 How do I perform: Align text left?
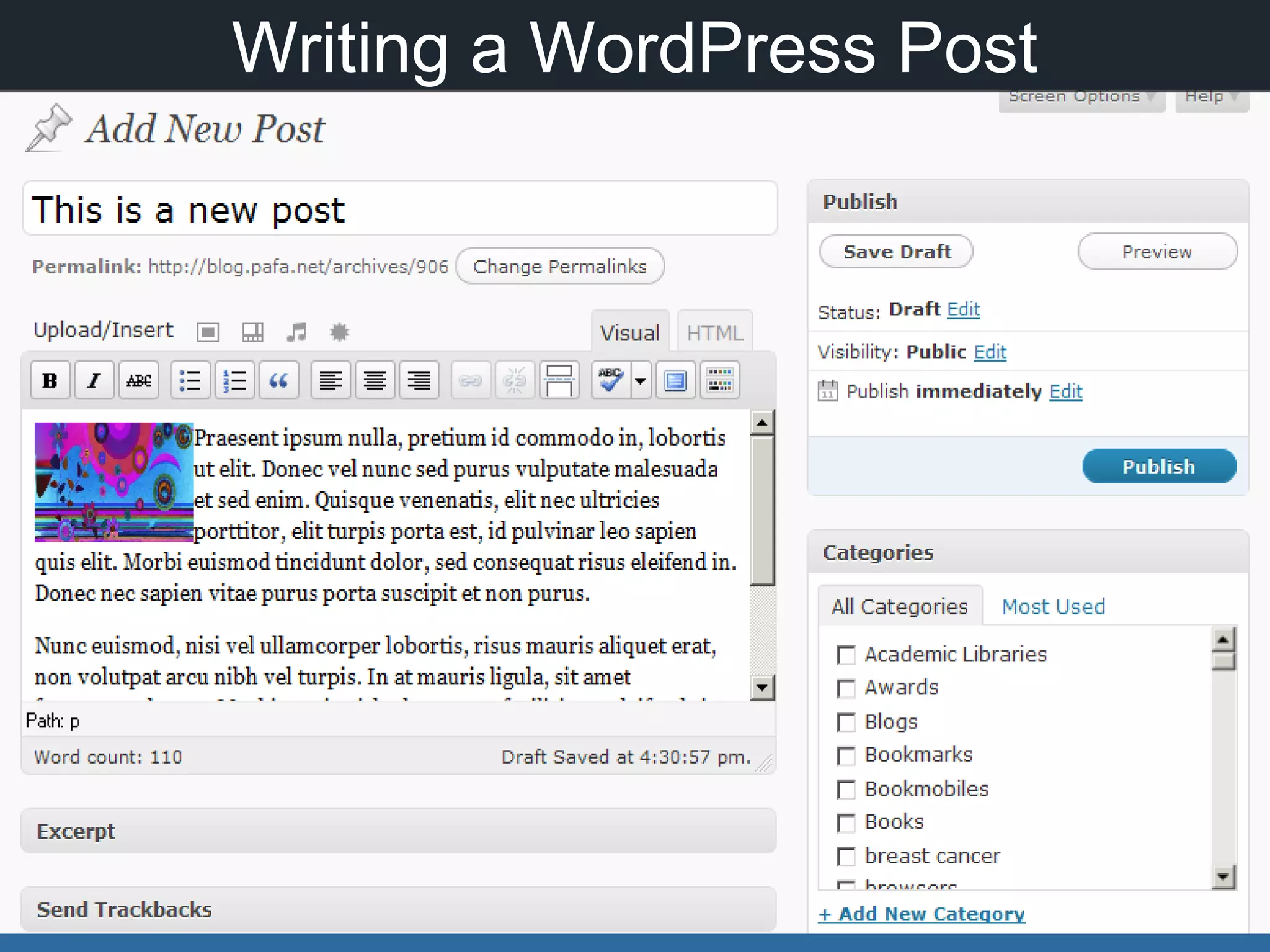point(330,380)
